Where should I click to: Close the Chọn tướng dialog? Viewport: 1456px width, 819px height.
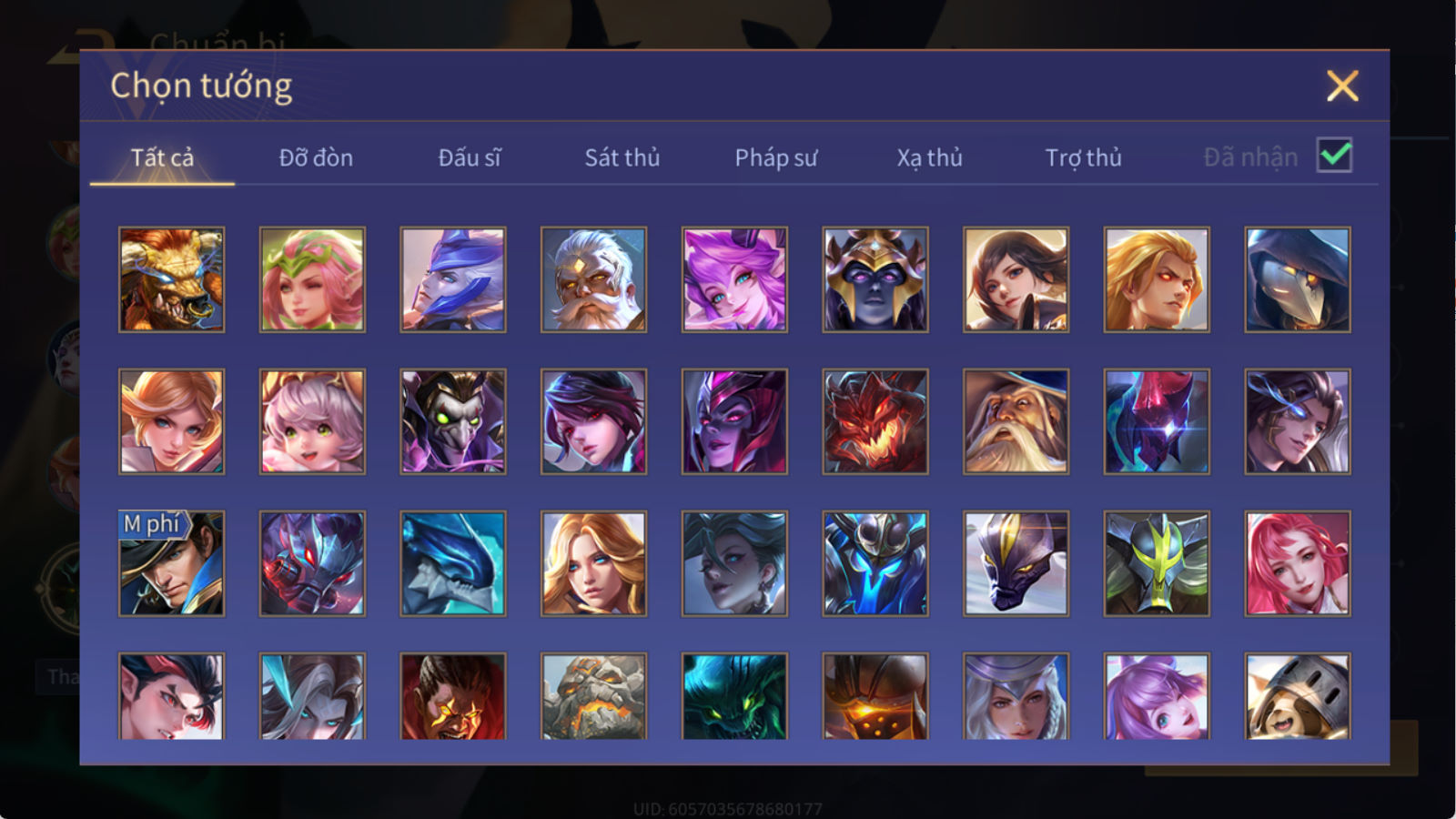(x=1342, y=86)
